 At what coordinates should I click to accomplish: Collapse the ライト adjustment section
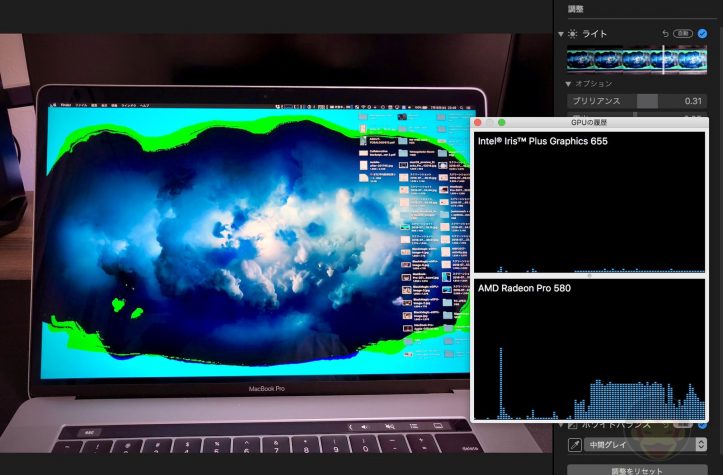point(560,34)
